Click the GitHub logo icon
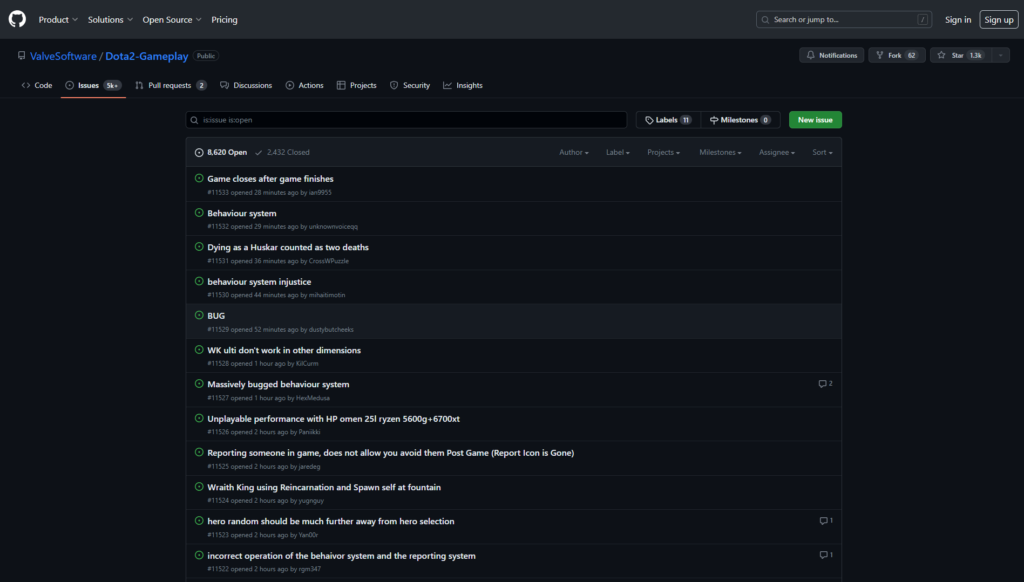Viewport: 1024px width, 582px height. 17,19
